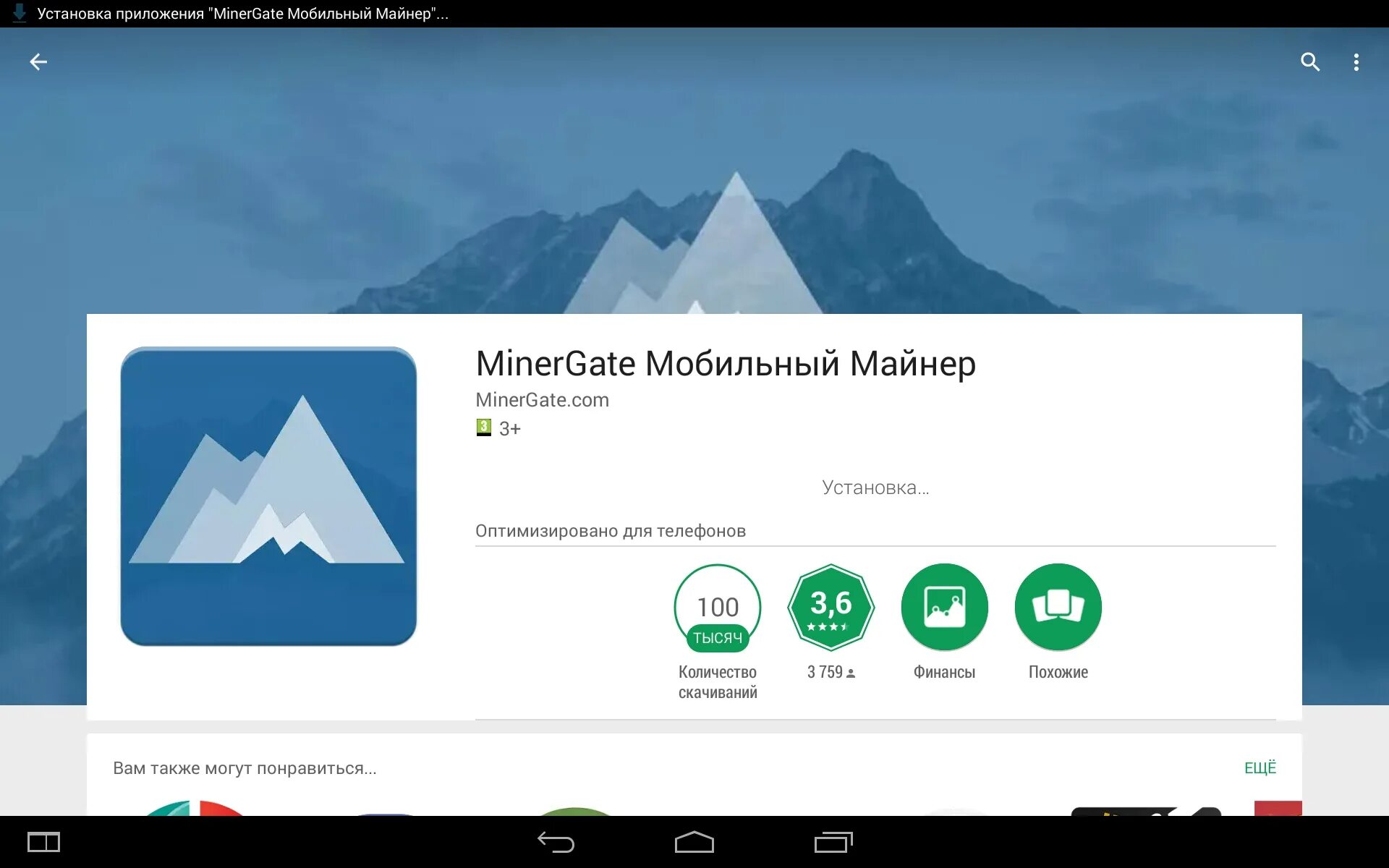The width and height of the screenshot is (1389, 868).
Task: Tap the split-screen icon in navigation bar
Action: pos(43,842)
